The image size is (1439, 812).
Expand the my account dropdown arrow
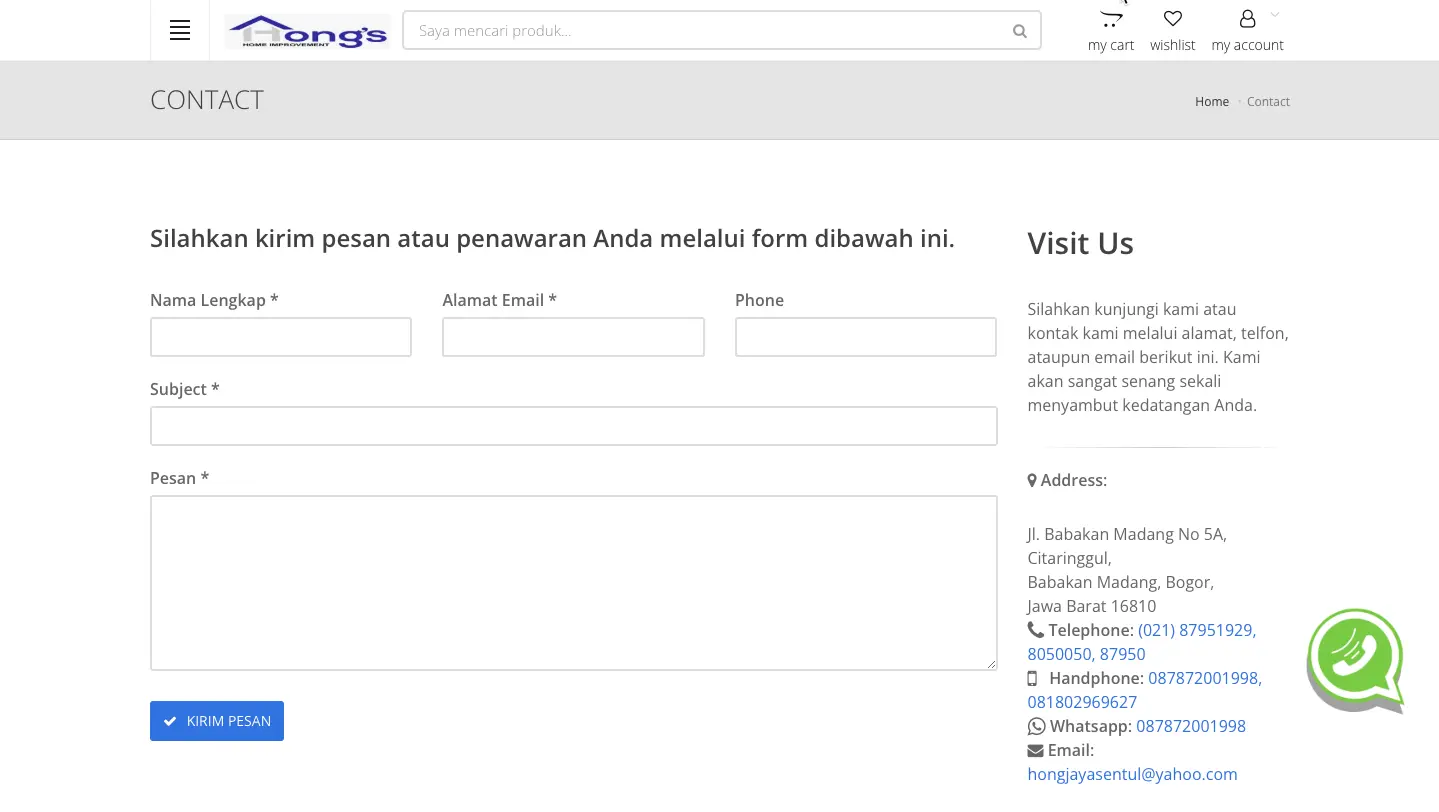pyautogui.click(x=1275, y=14)
